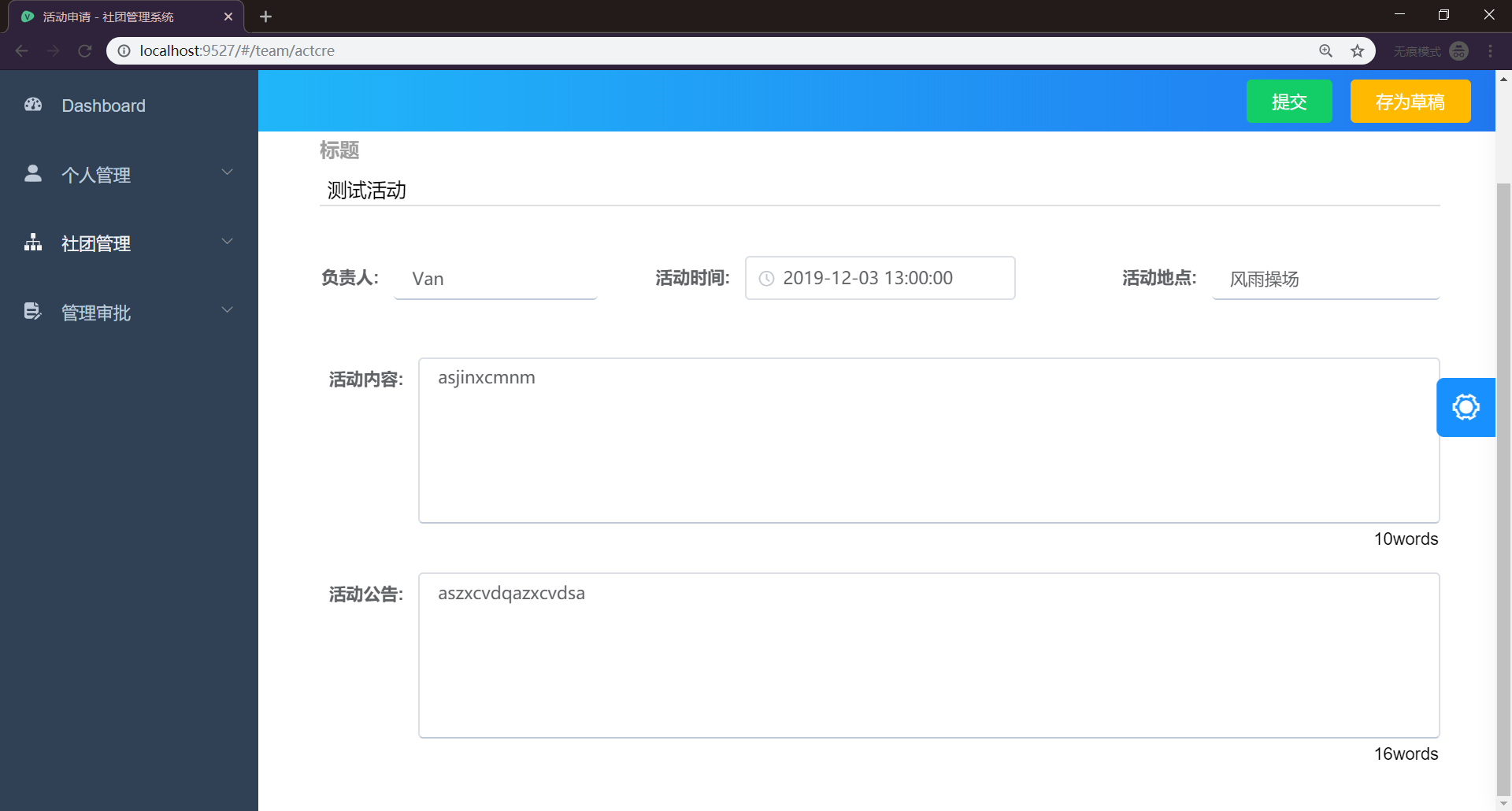Click the 负责人 field with Van
The image size is (1512, 811).
495,279
